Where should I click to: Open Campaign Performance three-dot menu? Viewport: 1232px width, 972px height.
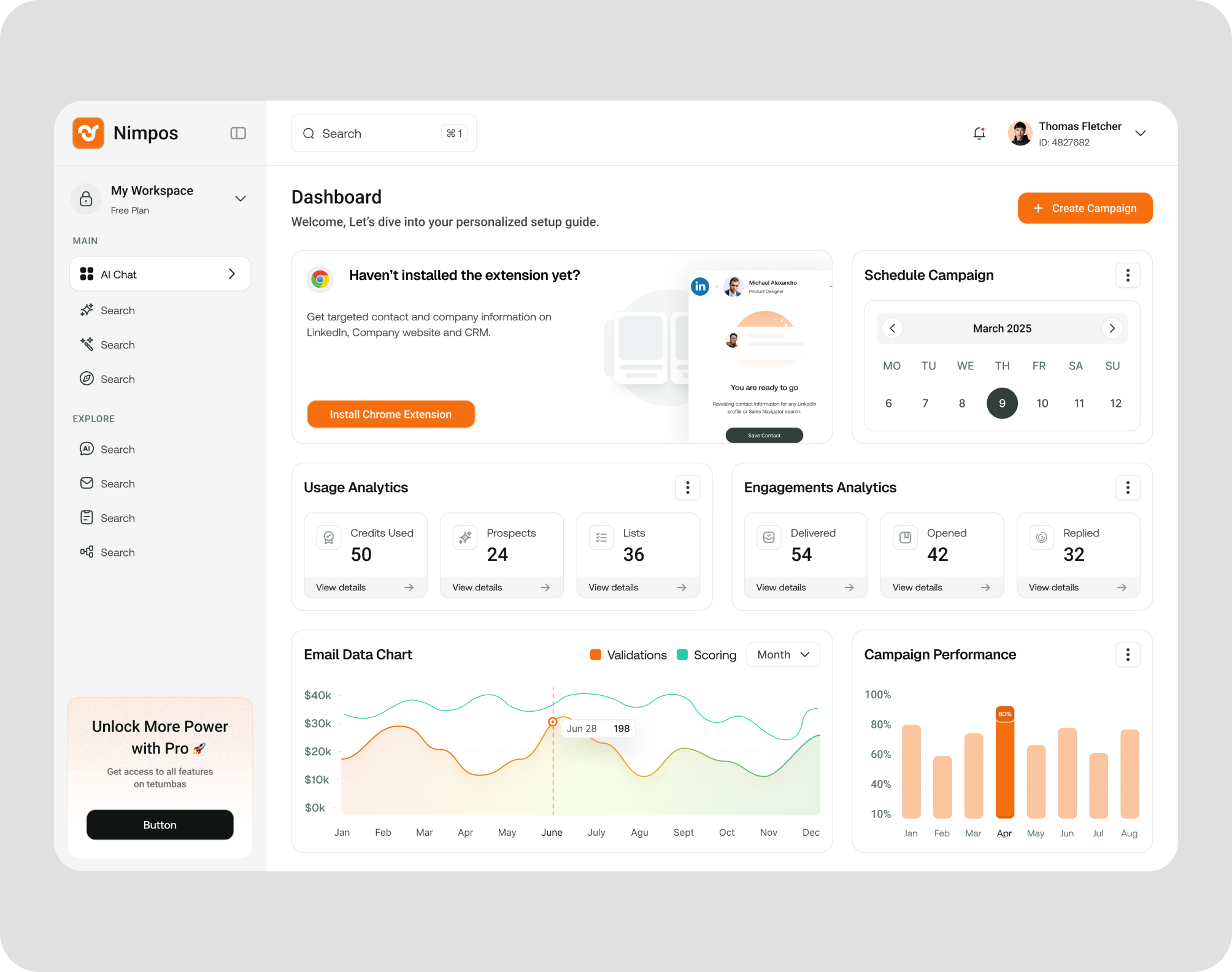pos(1128,655)
